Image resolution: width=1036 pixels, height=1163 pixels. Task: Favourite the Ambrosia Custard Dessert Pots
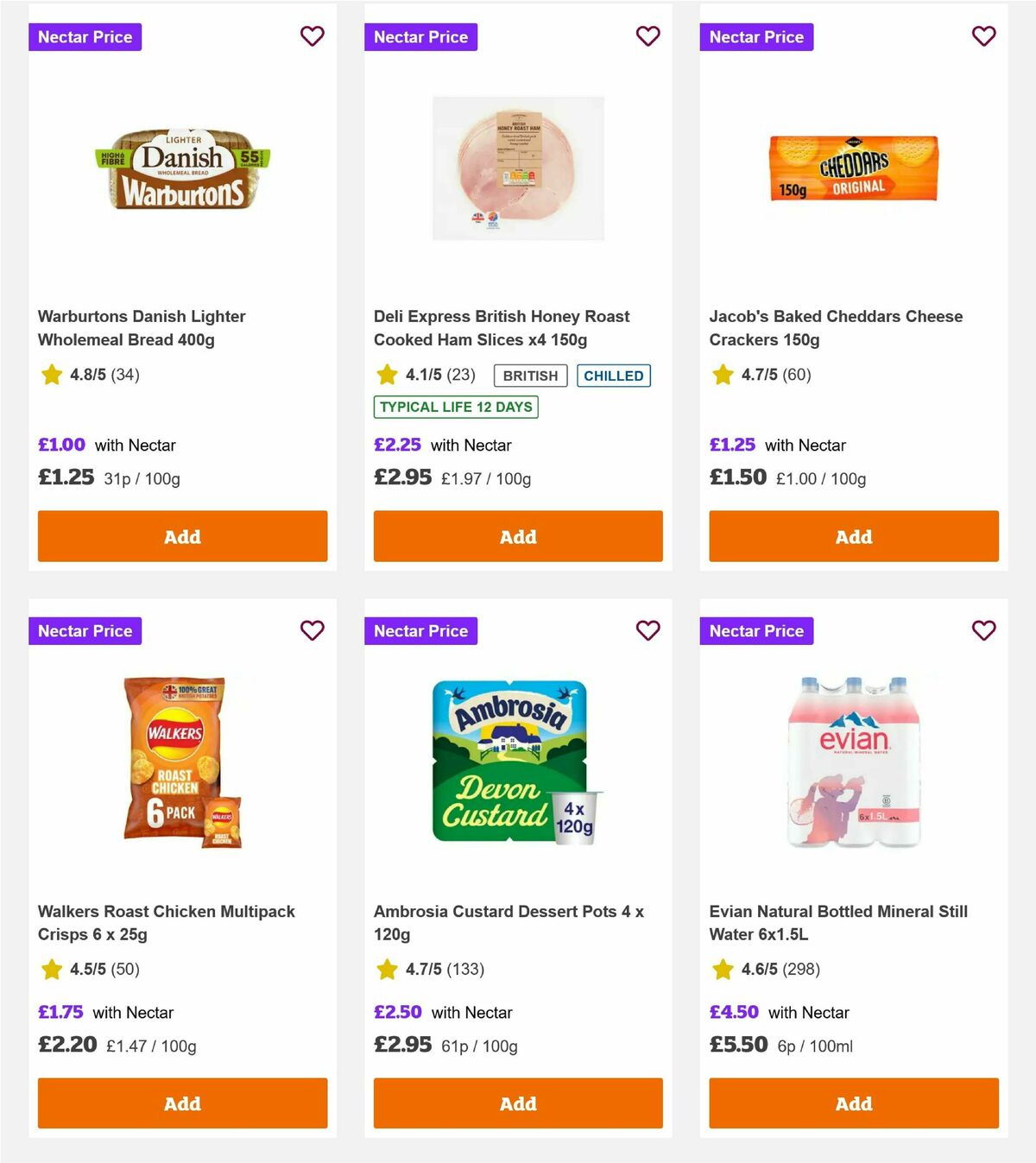click(x=647, y=631)
